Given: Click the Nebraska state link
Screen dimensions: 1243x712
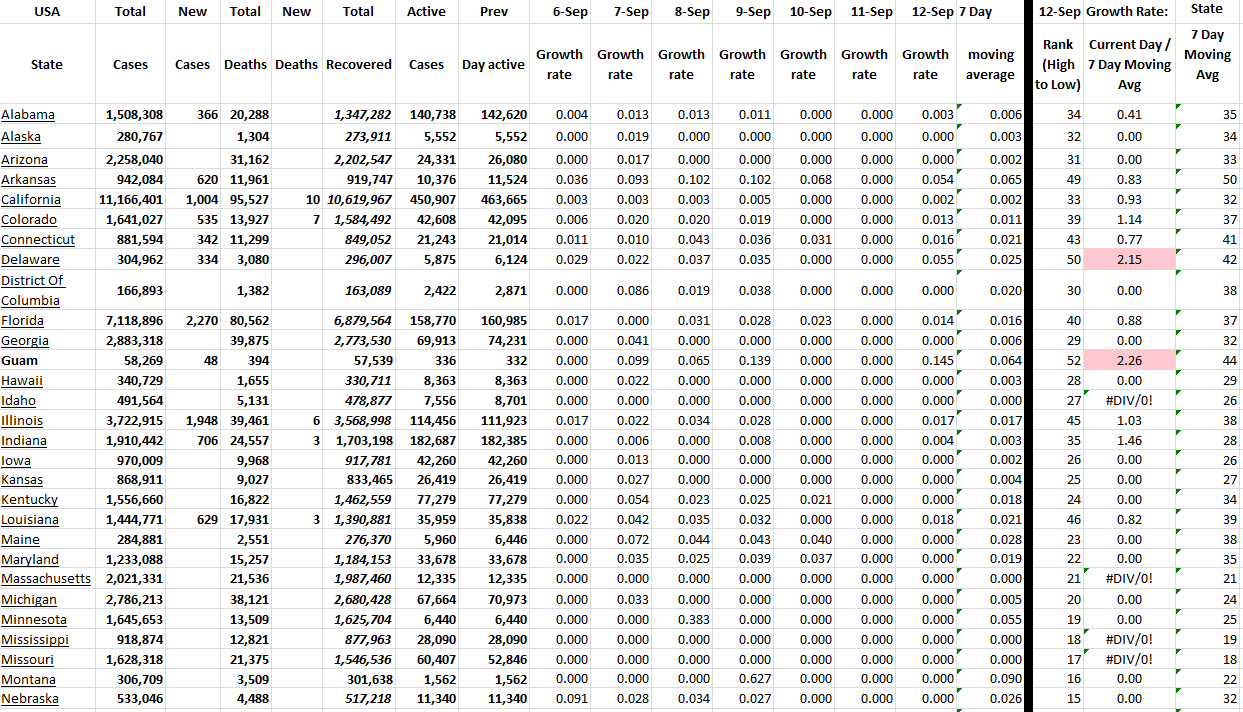Looking at the screenshot, I should click(30, 699).
